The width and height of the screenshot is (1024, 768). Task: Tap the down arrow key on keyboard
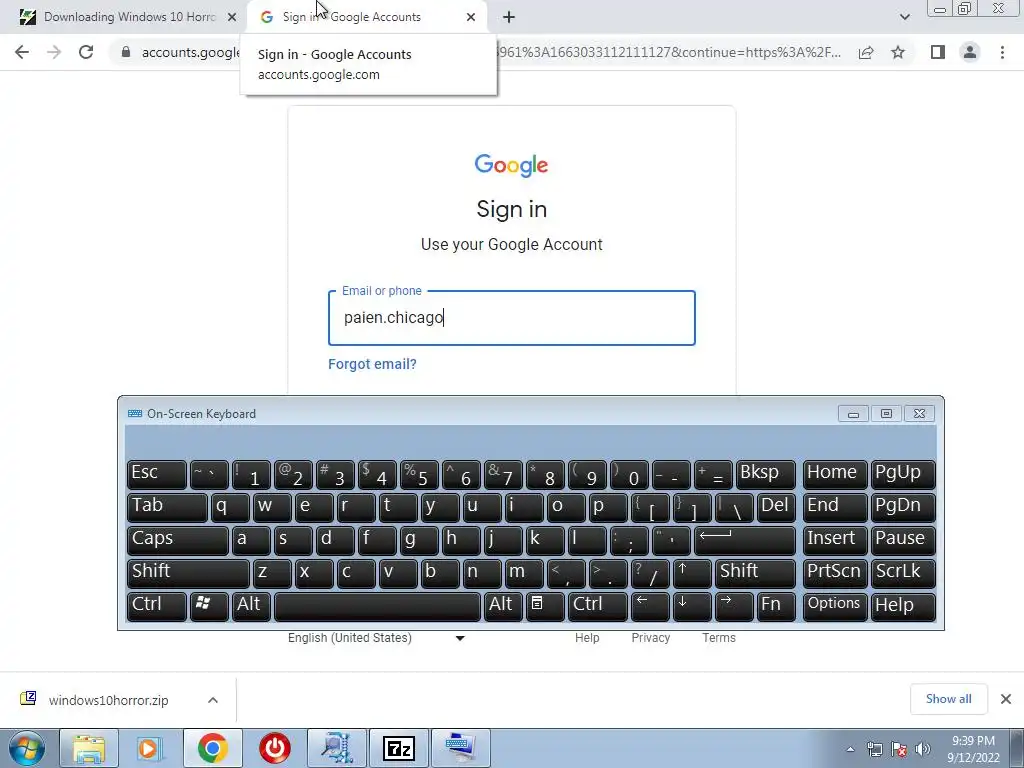(692, 606)
